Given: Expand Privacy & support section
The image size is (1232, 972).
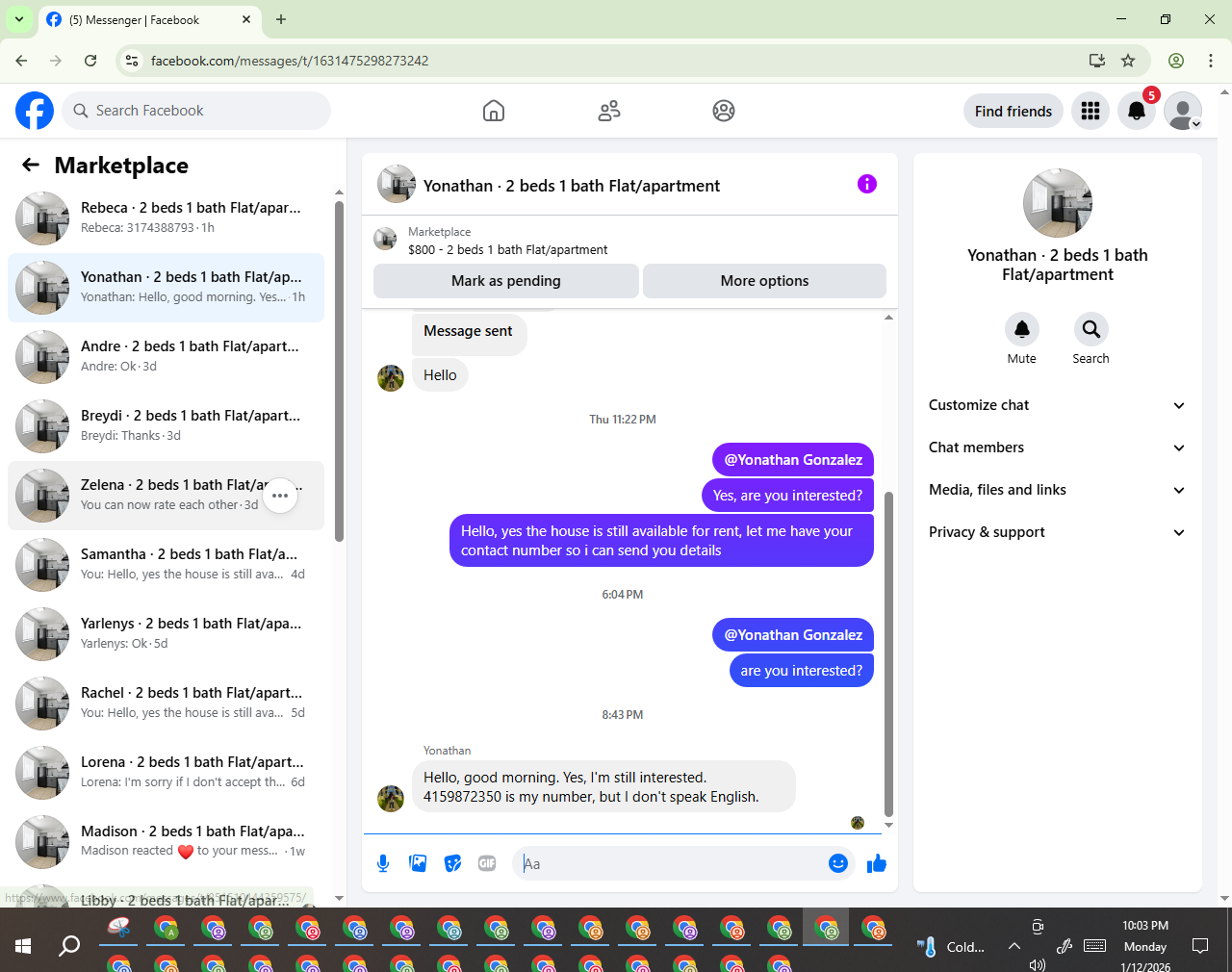Looking at the screenshot, I should 1057,532.
